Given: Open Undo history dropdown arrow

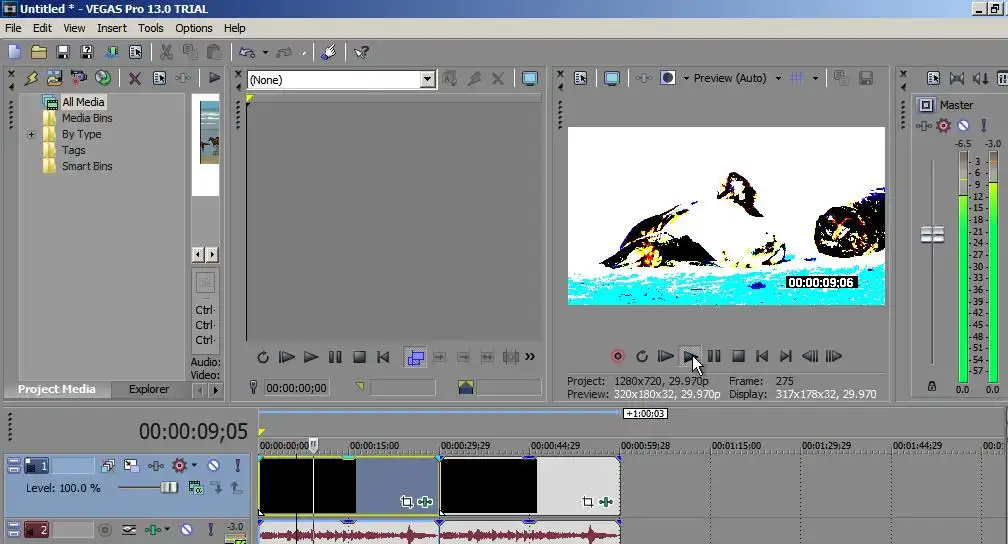Looking at the screenshot, I should click(x=265, y=53).
